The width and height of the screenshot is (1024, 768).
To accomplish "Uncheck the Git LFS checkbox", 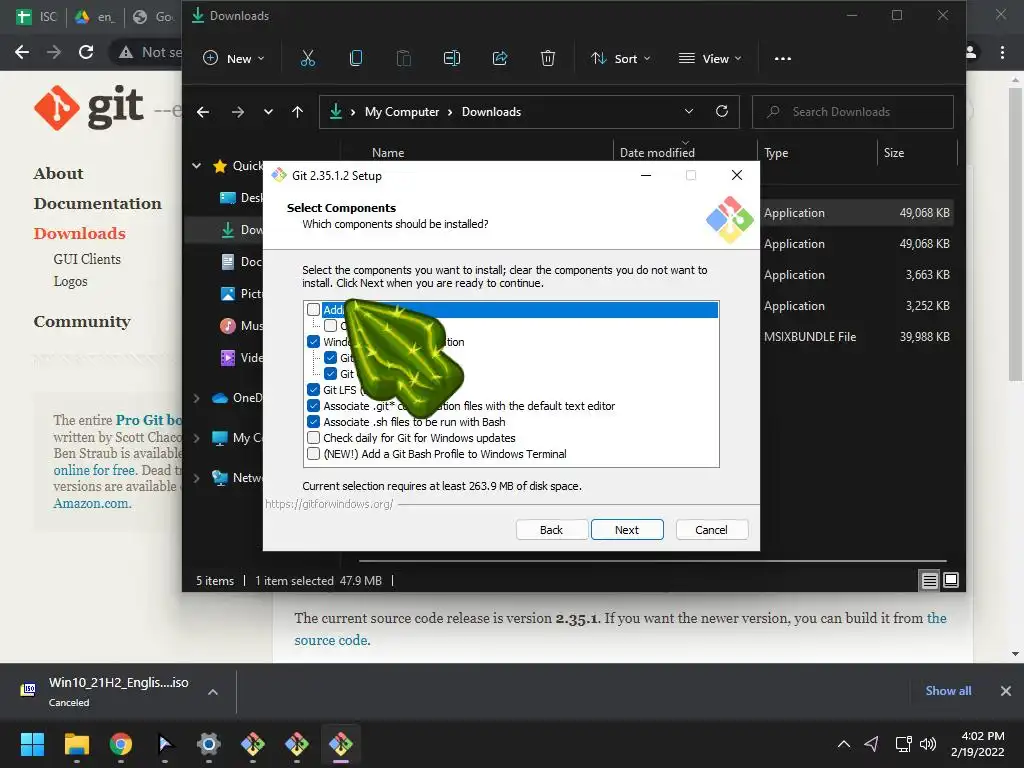I will [313, 390].
